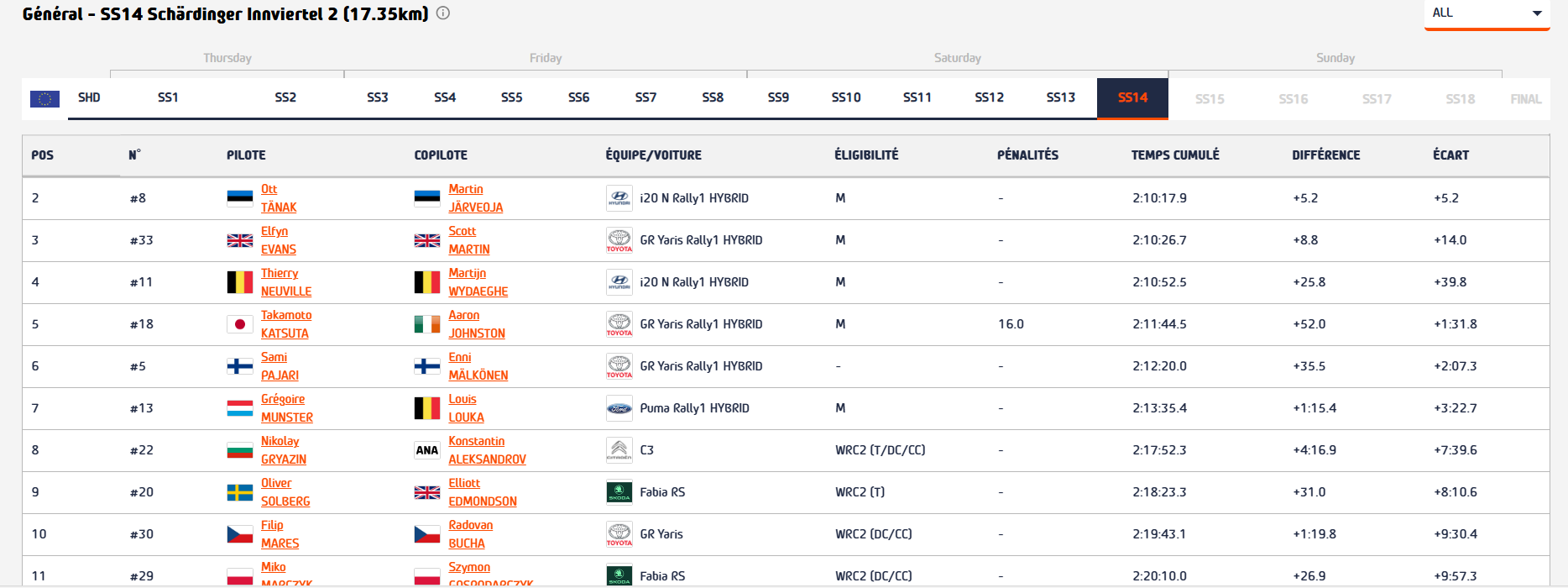Click UK flag beside Elfyn Evans

point(240,240)
